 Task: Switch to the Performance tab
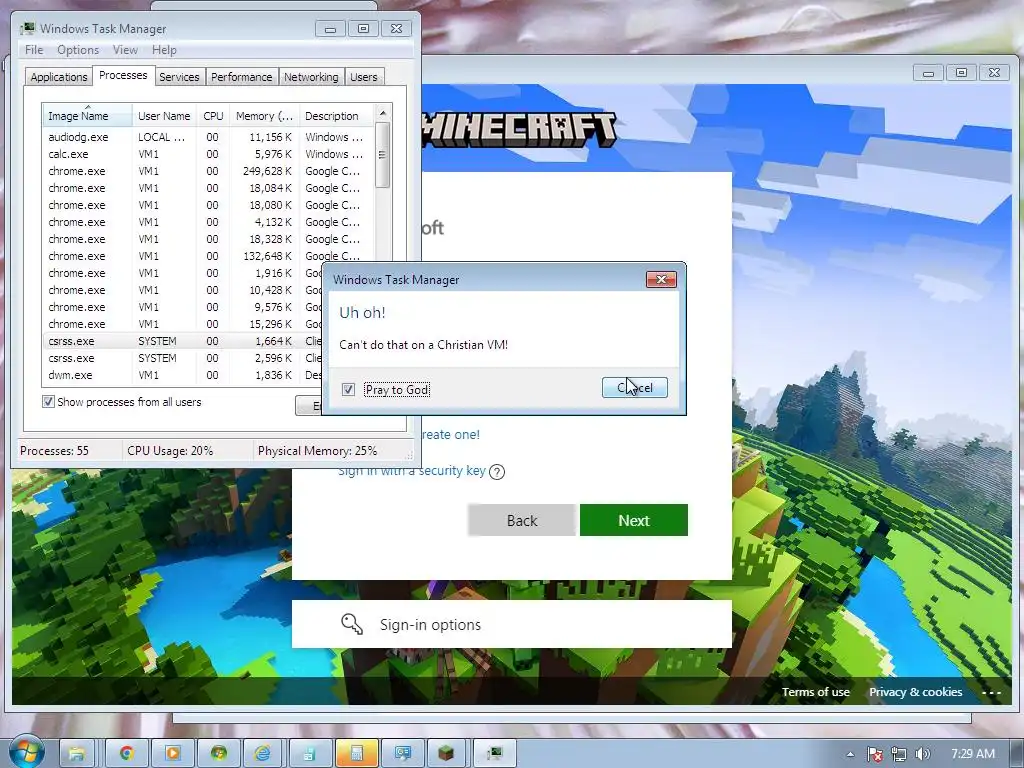pos(242,77)
